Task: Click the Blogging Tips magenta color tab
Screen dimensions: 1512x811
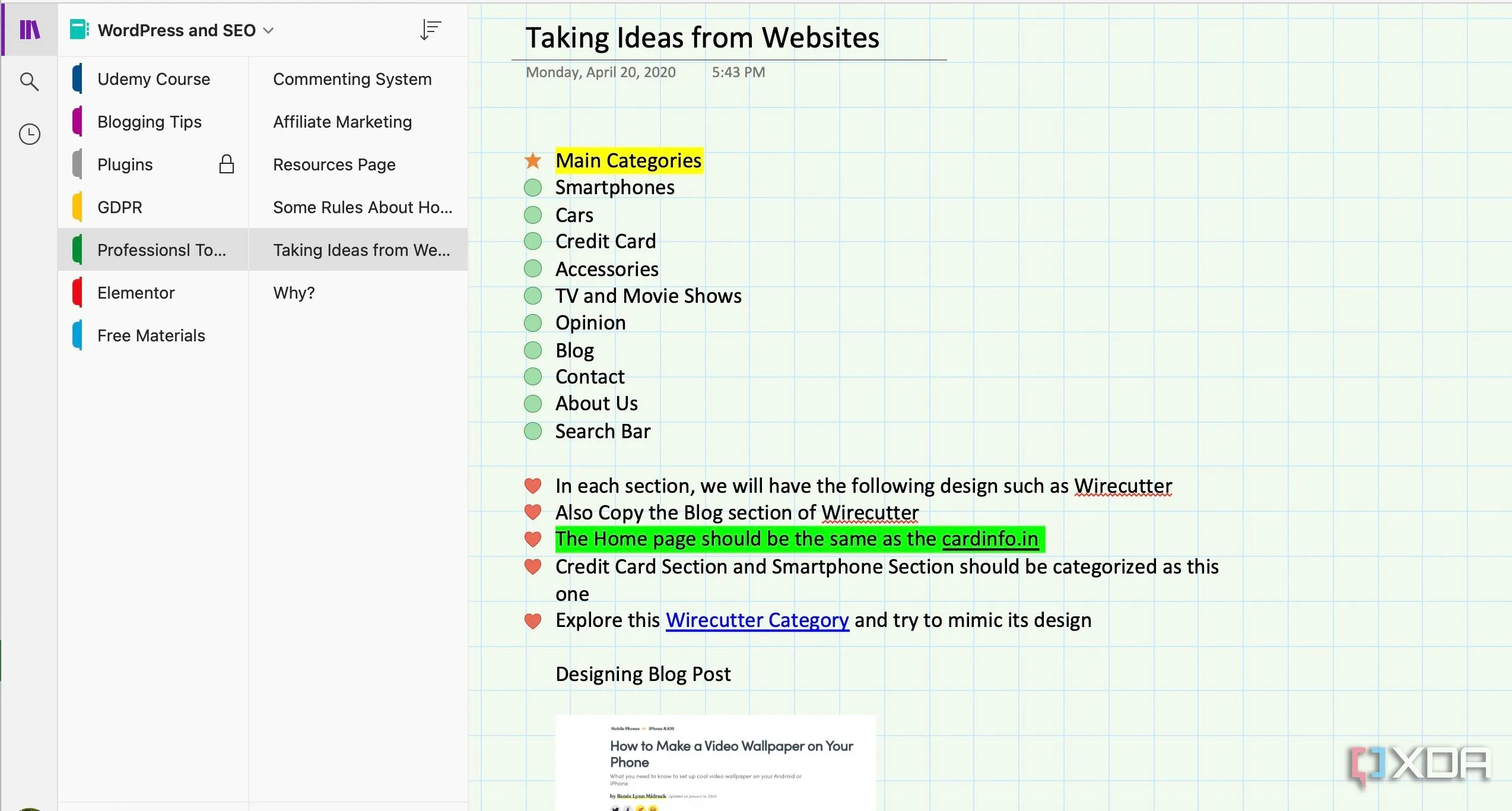Action: pos(77,122)
